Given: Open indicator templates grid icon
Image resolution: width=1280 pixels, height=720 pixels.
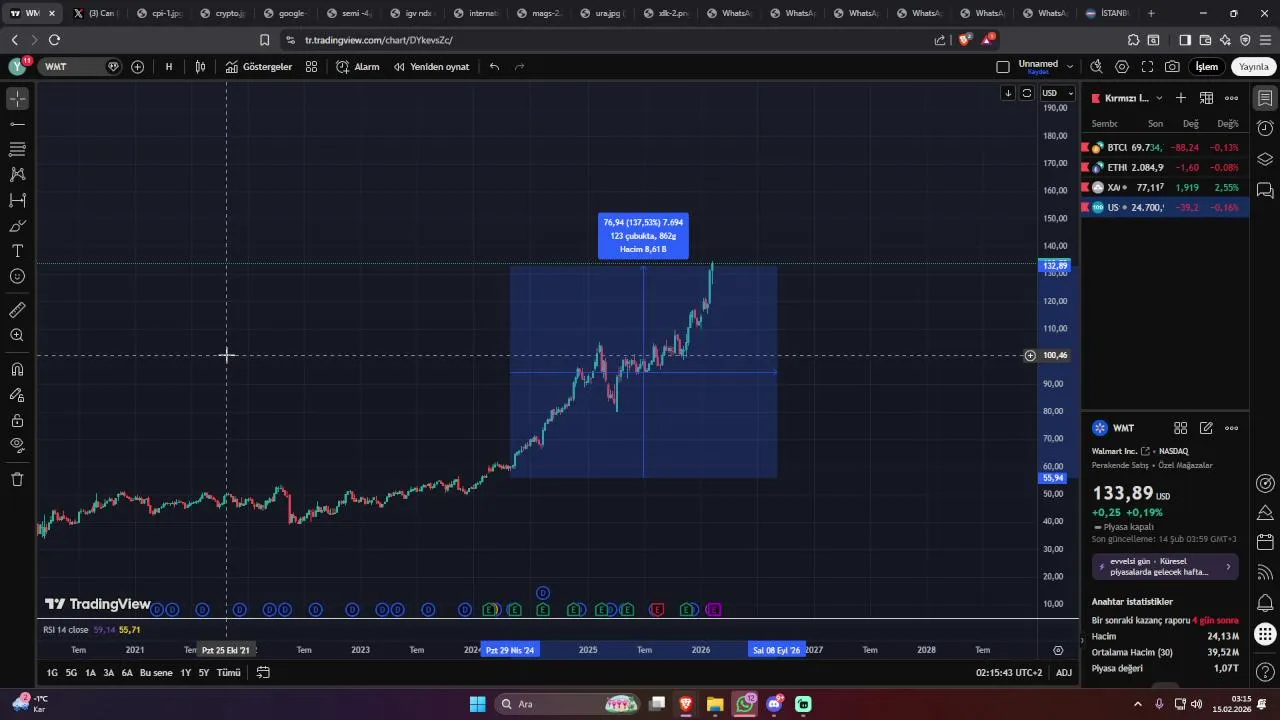Looking at the screenshot, I should [x=311, y=67].
